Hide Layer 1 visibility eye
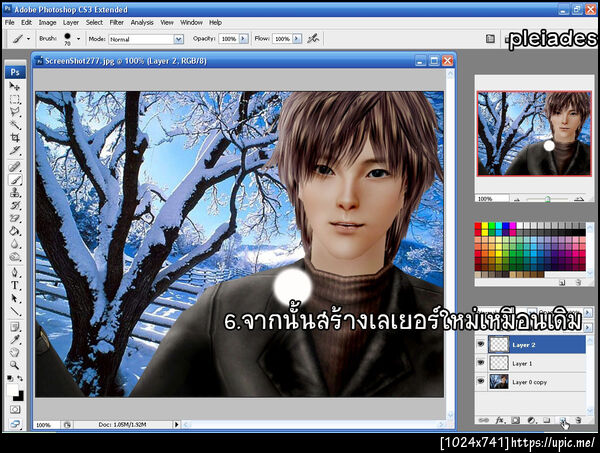600x453 pixels. [481, 363]
